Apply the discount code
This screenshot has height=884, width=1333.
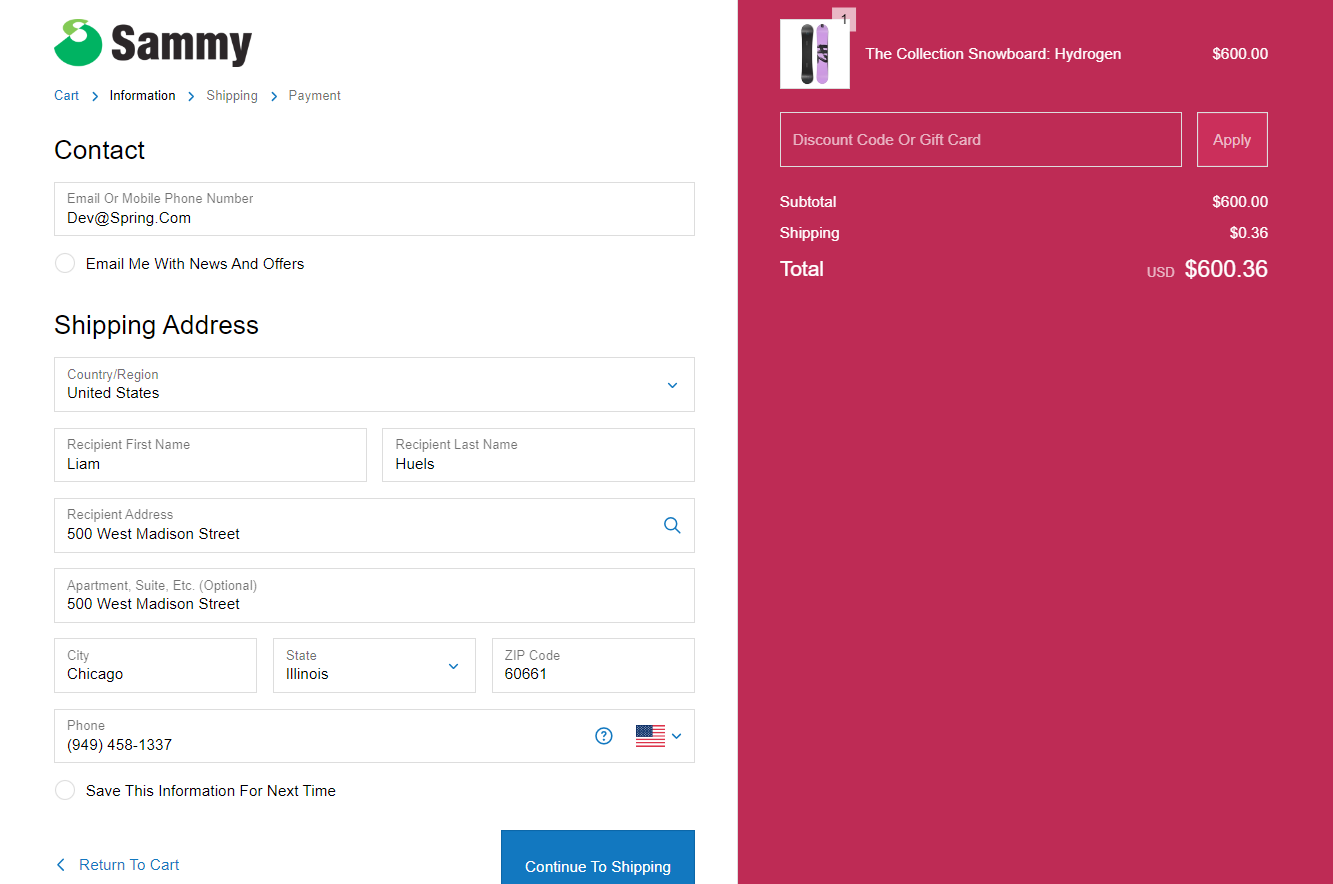(1231, 140)
